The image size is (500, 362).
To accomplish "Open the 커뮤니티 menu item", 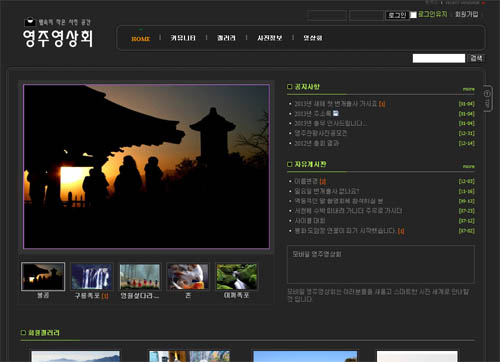I will click(x=183, y=38).
